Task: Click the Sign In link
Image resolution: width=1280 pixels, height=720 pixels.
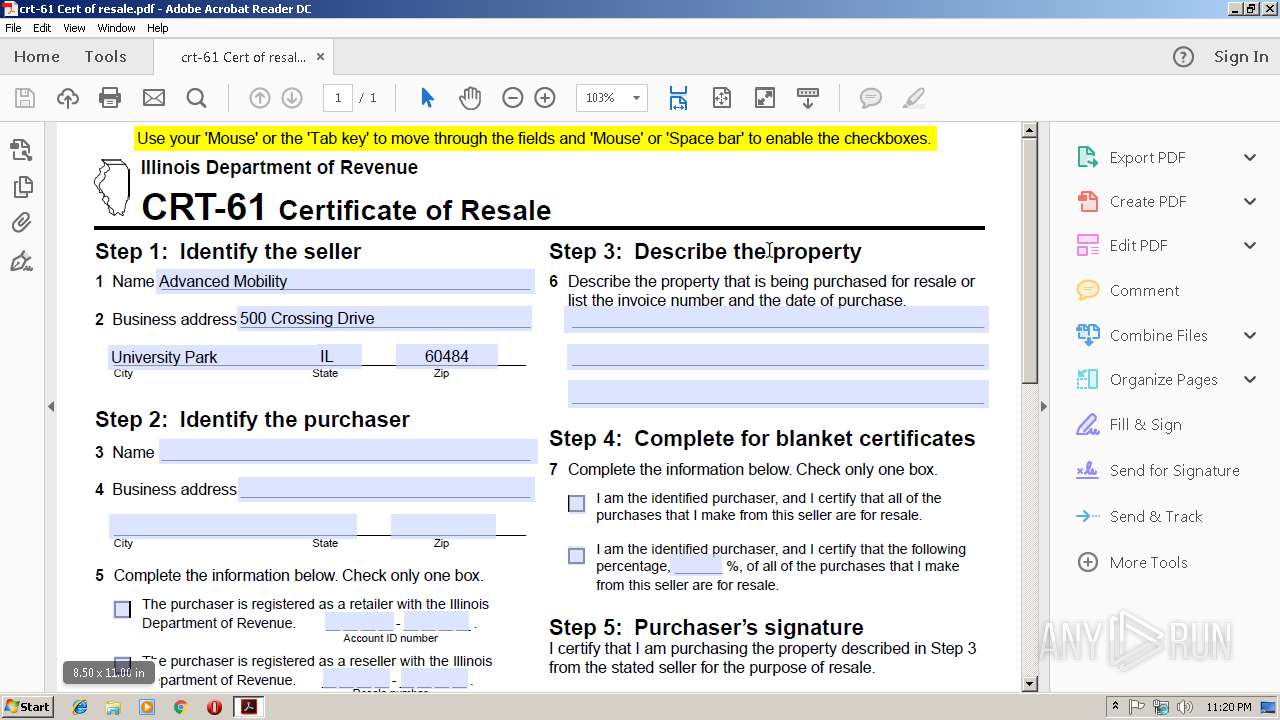Action: click(1241, 57)
